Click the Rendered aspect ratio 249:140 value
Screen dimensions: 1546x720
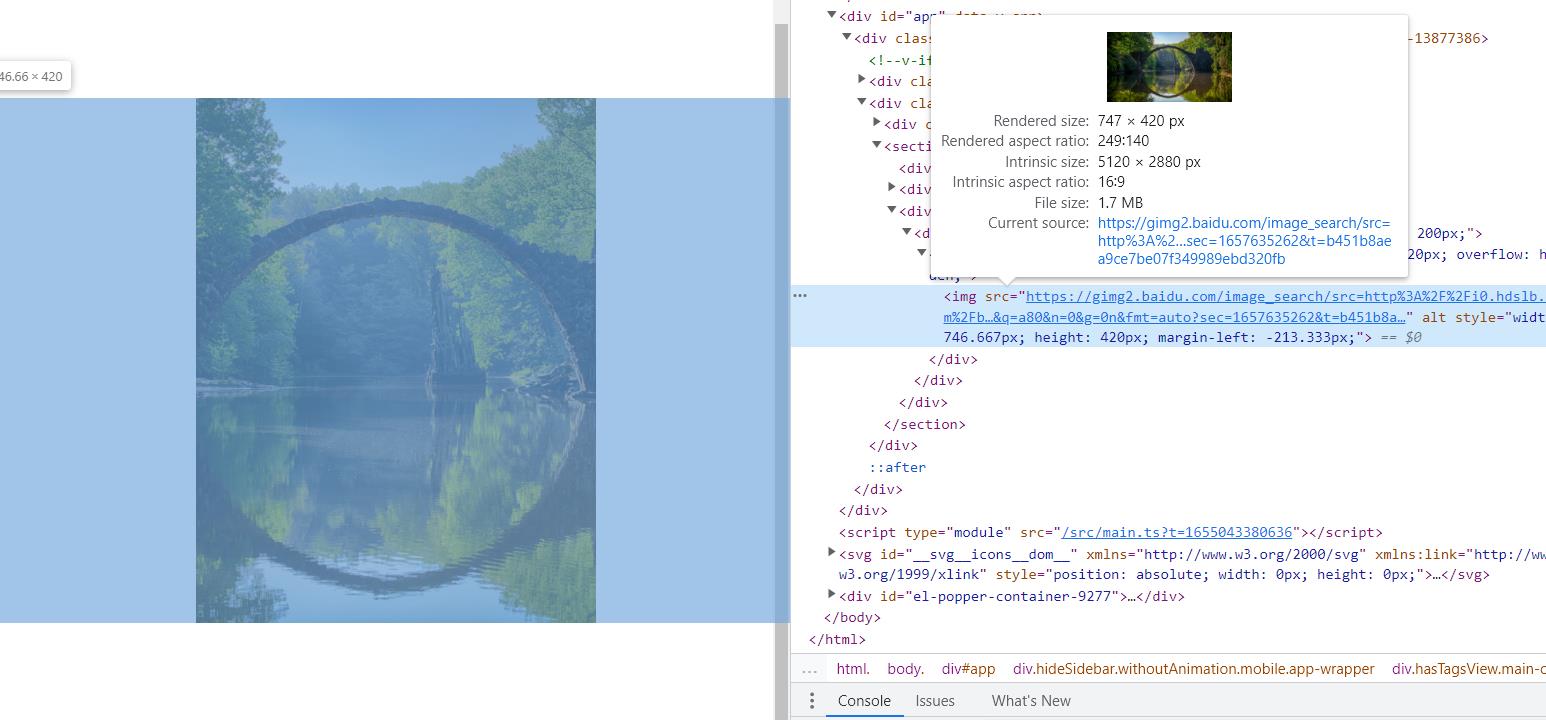click(x=1123, y=141)
